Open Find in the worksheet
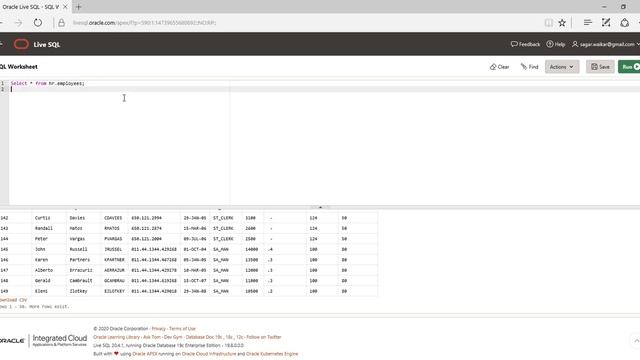The width and height of the screenshot is (640, 360). coord(530,67)
